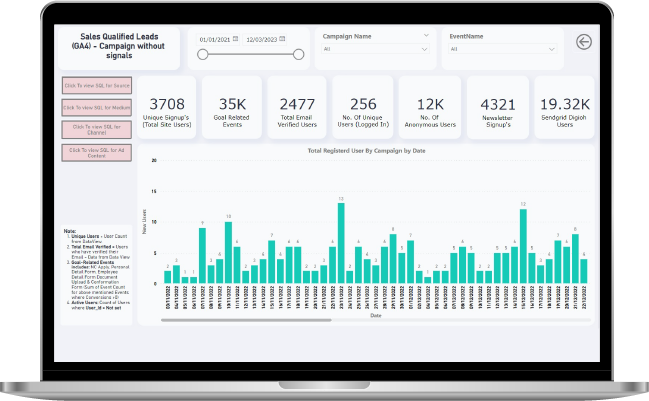Select the 2477 Total Email Verified Users card
The image size is (649, 401).
(297, 108)
